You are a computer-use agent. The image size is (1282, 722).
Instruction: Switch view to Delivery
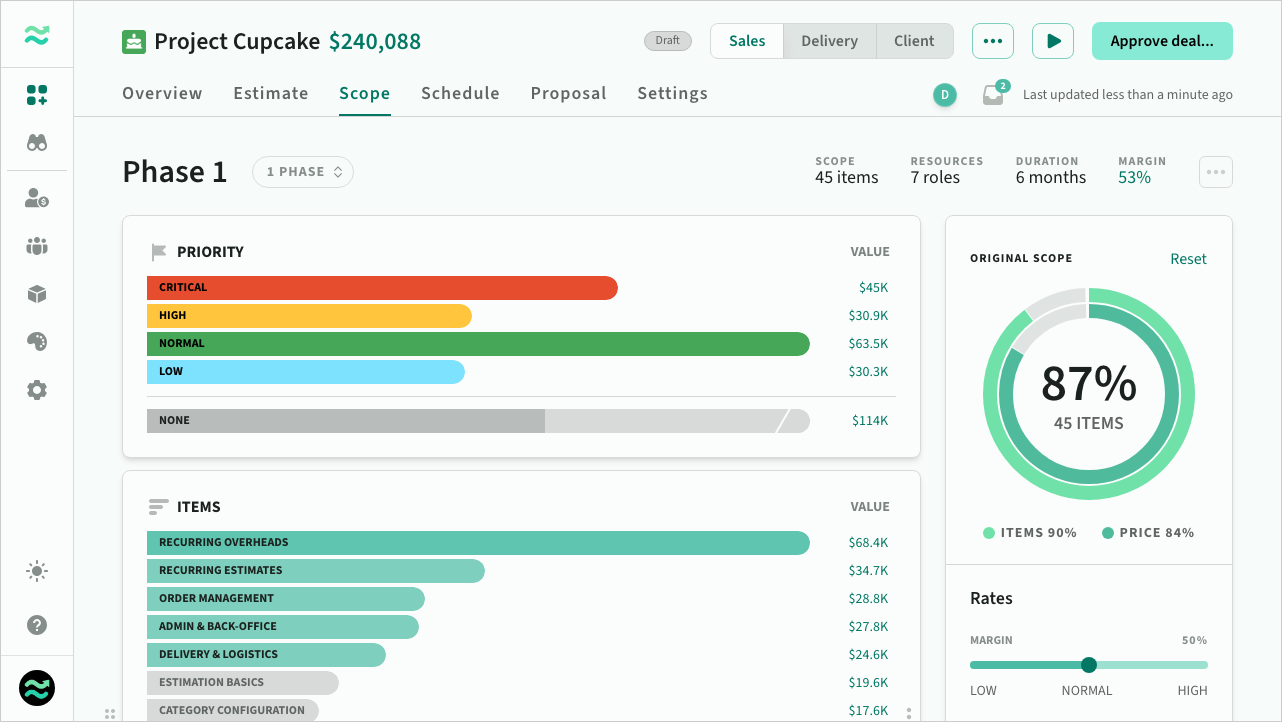pyautogui.click(x=829, y=41)
